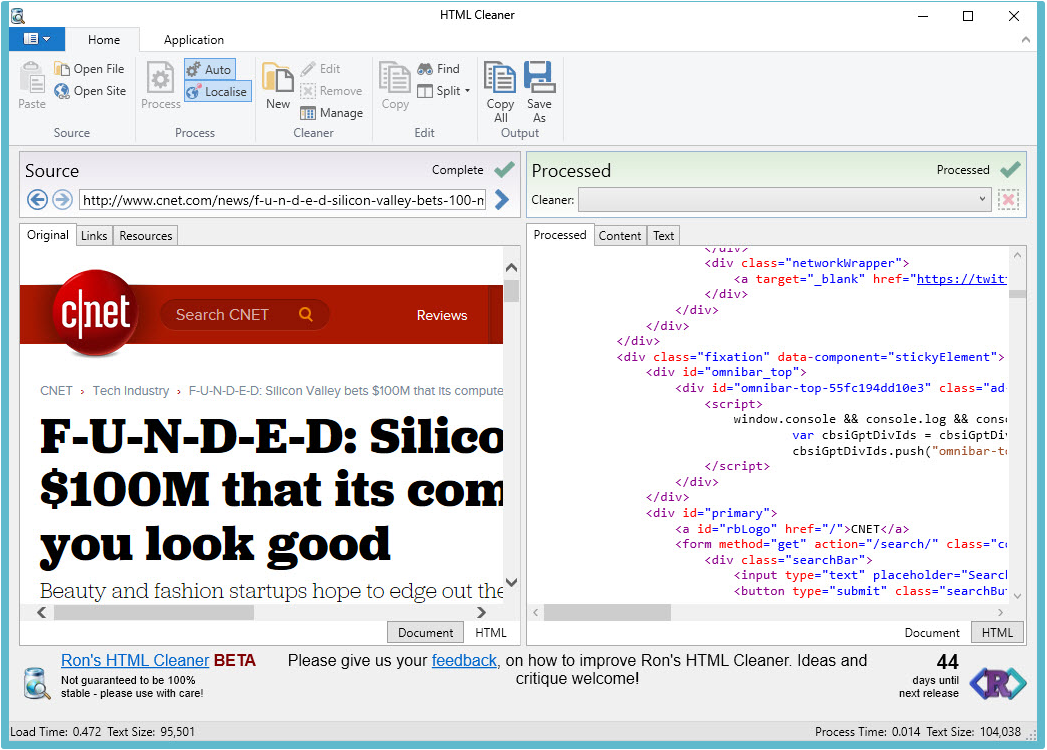
Task: Open the Links tab in Source panel
Action: [x=94, y=236]
